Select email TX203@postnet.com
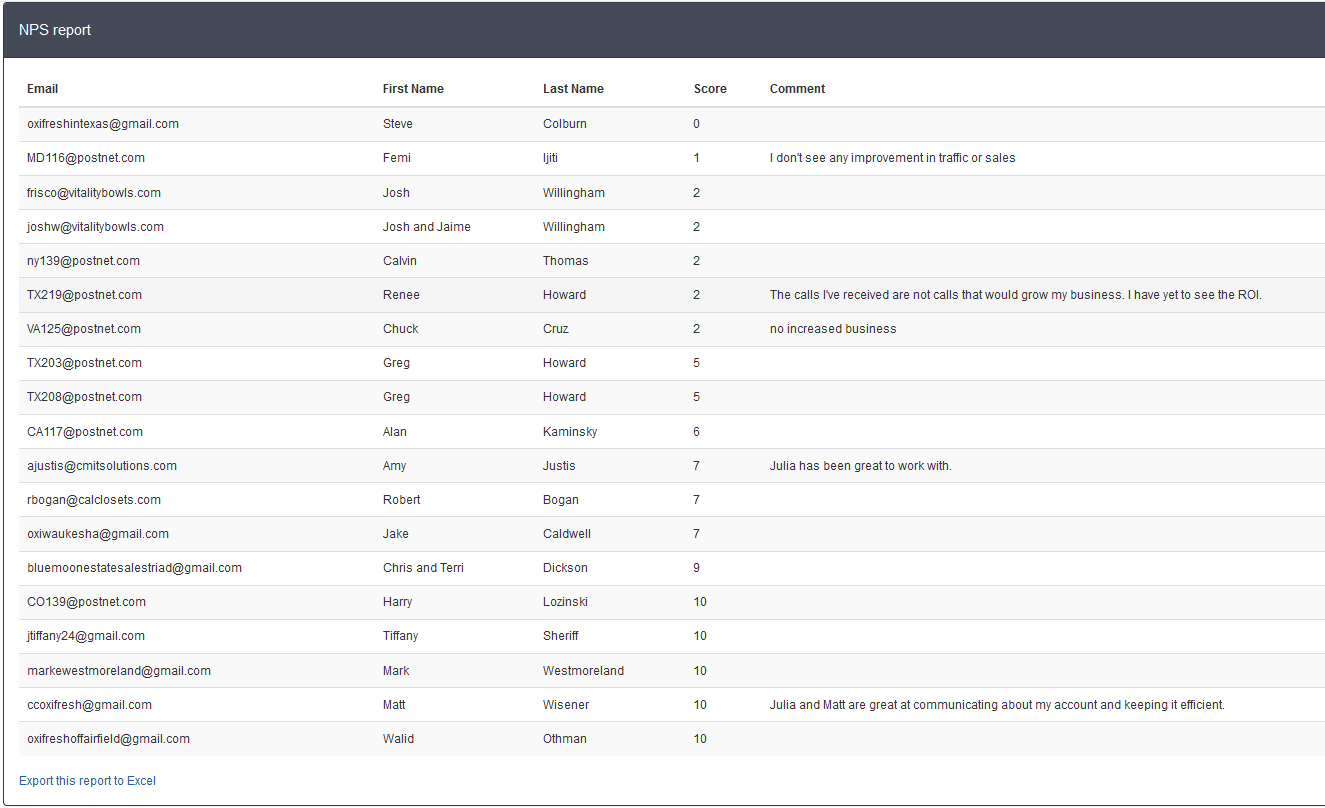 (84, 363)
